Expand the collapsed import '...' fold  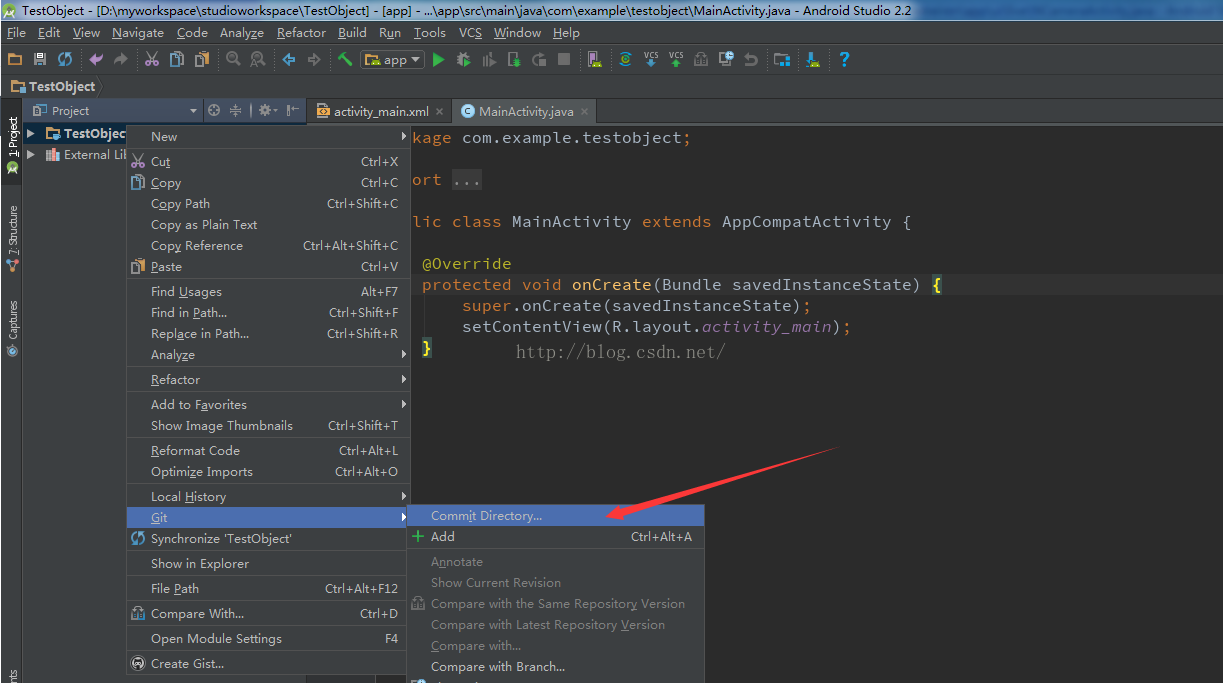pyautogui.click(x=467, y=180)
